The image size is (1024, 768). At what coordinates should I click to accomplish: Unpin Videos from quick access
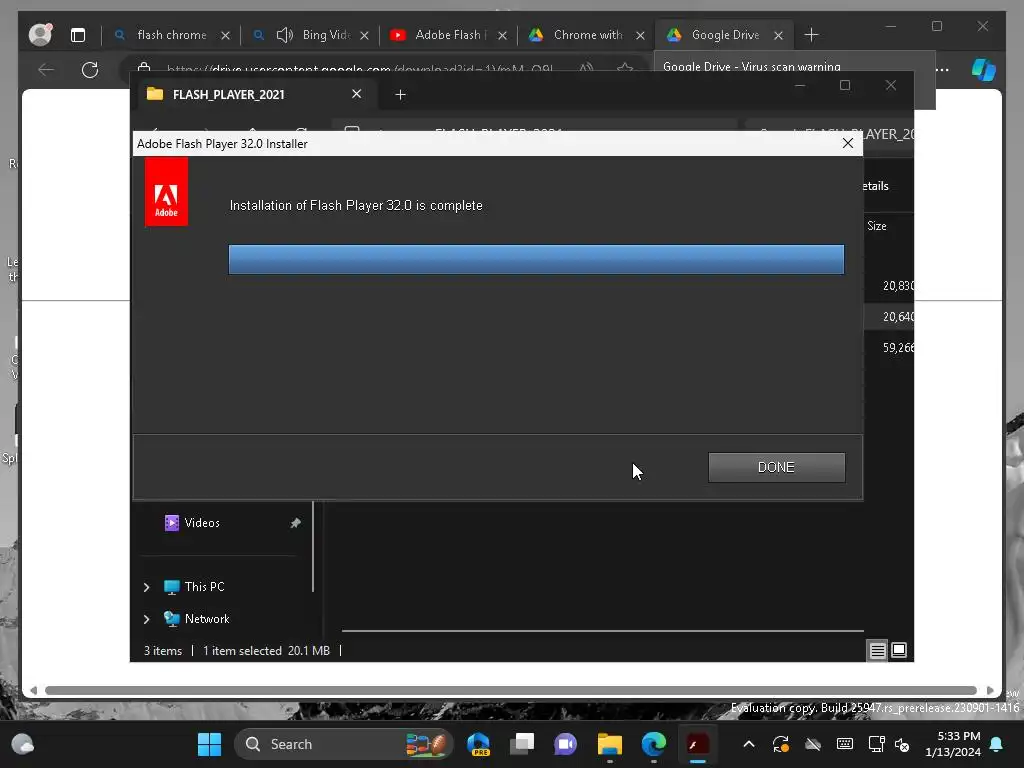295,522
